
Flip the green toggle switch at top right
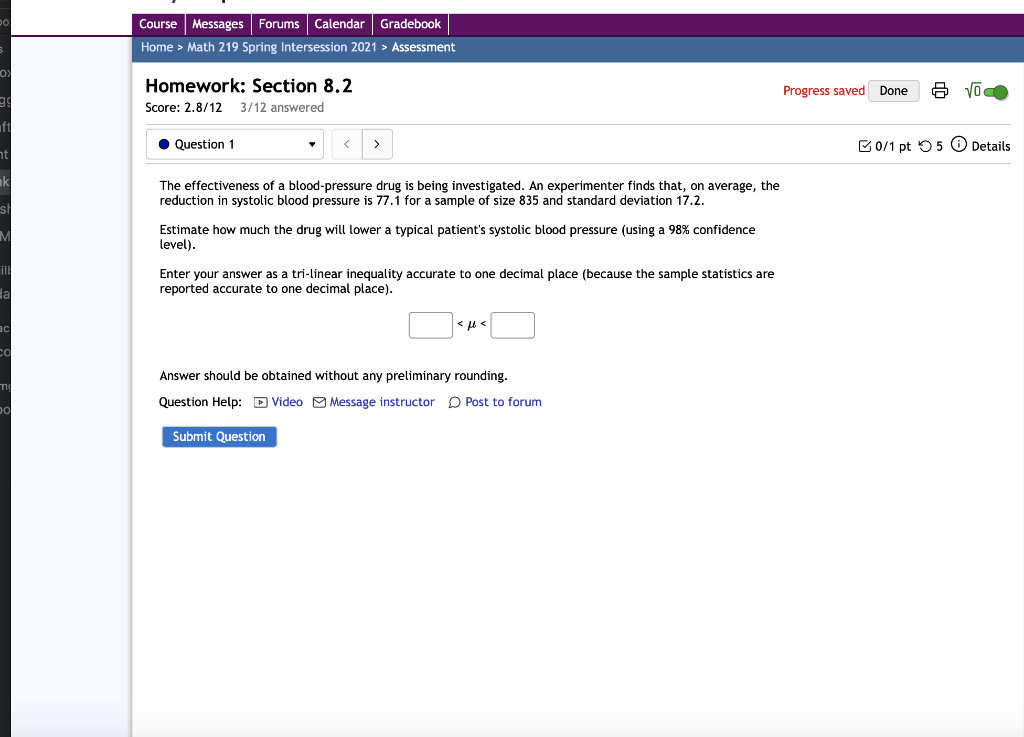[x=999, y=91]
